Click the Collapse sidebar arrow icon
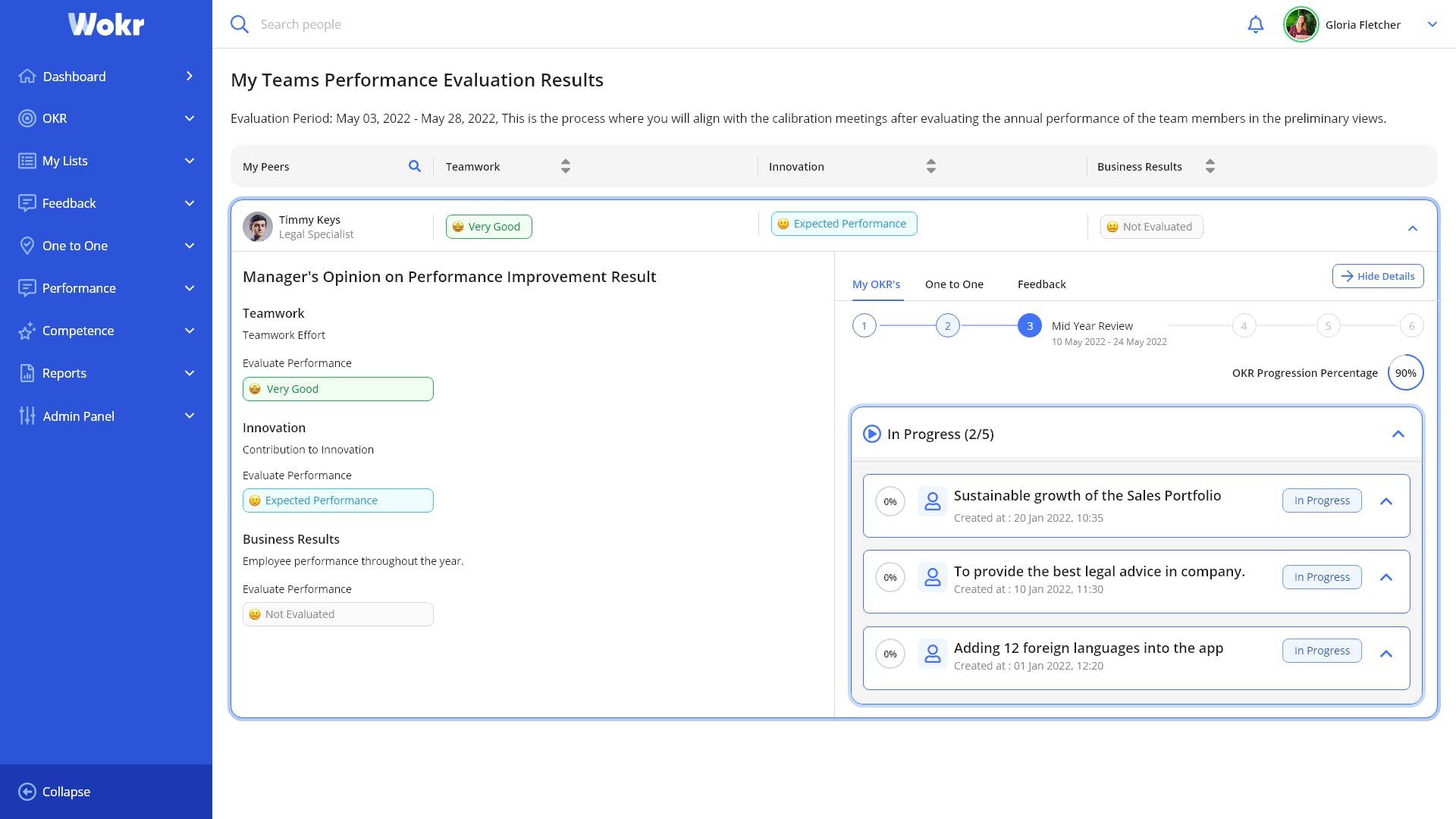The image size is (1456, 819). pos(27,792)
